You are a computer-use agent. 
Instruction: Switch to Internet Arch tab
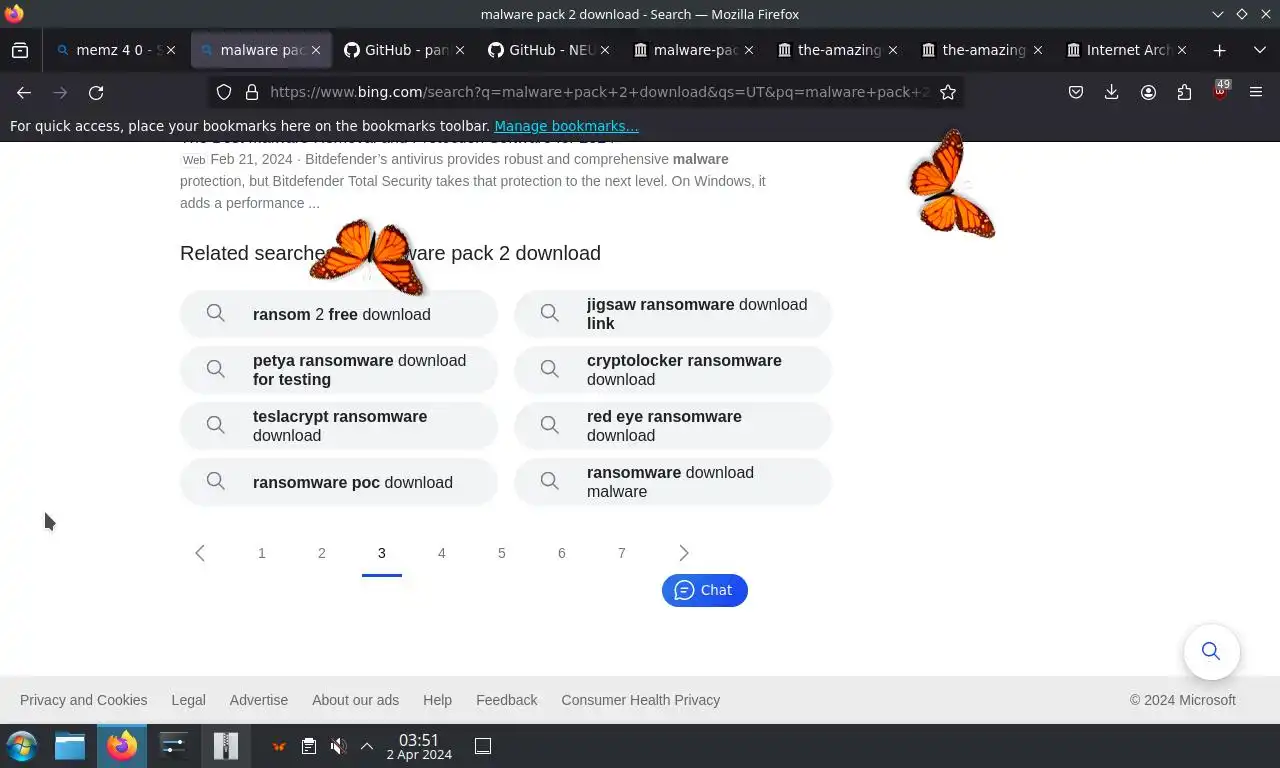pos(1128,50)
